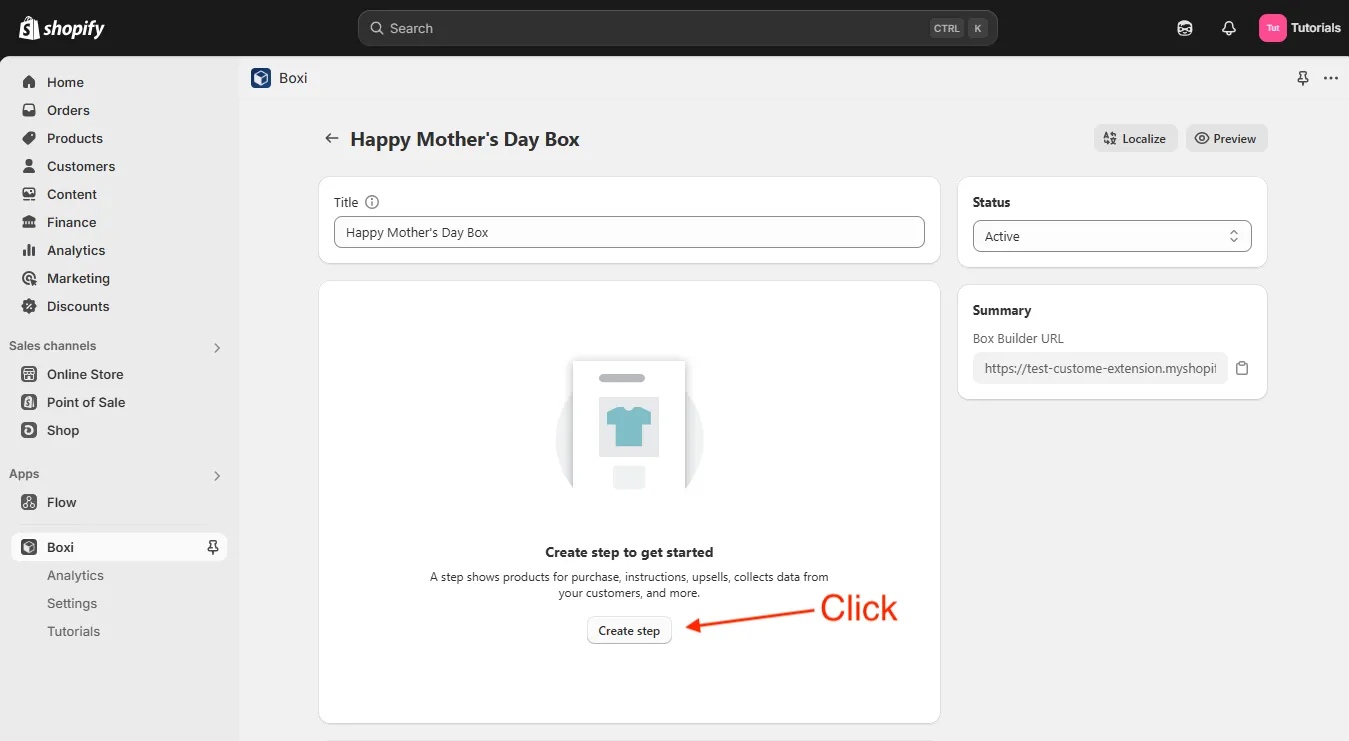This screenshot has height=741, width=1349.
Task: Open the Status dropdown set to Active
Action: coord(1111,237)
